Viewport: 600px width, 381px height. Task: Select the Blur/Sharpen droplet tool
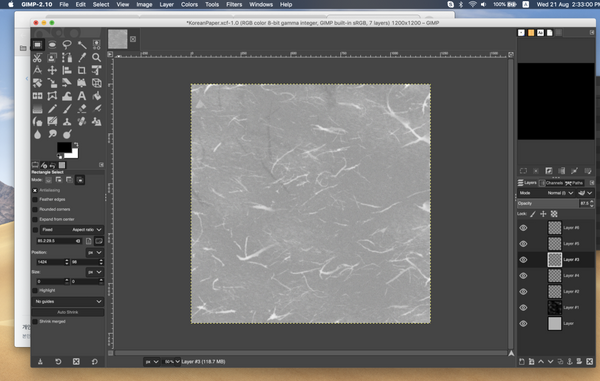coord(37,134)
